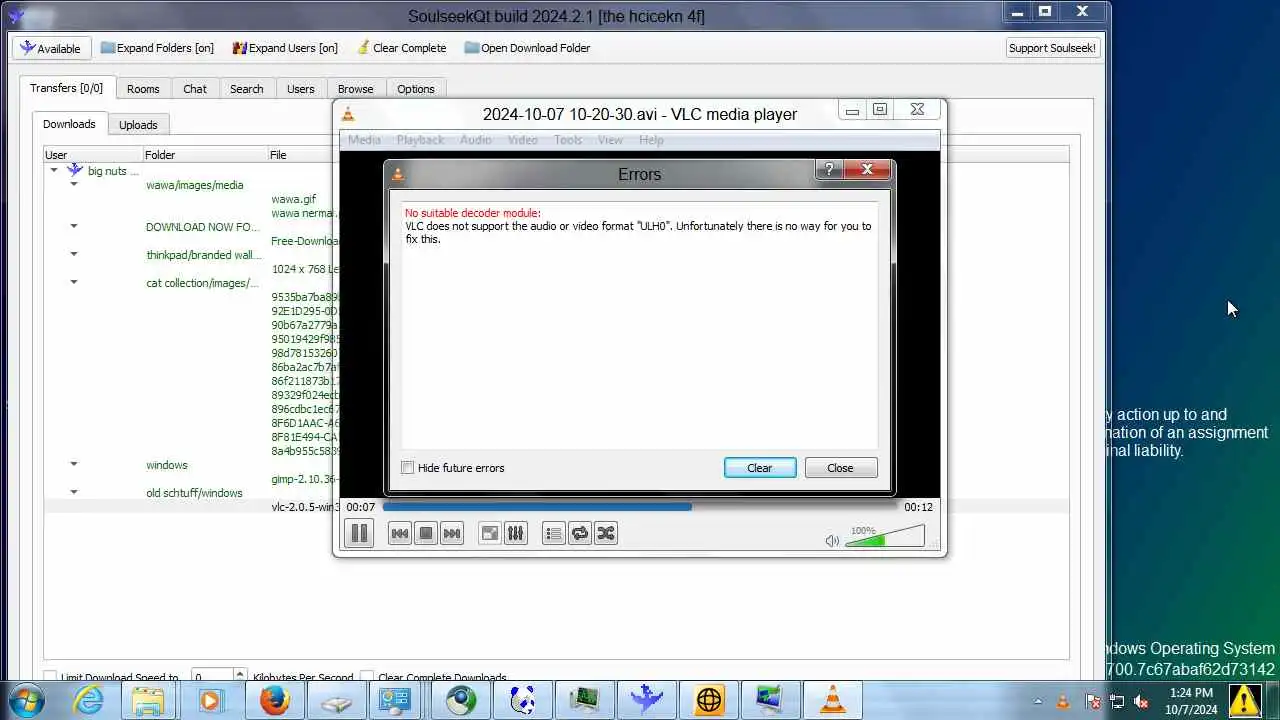The image size is (1280, 720).
Task: Open the Windows Media Player taskbar icon
Action: click(210, 700)
